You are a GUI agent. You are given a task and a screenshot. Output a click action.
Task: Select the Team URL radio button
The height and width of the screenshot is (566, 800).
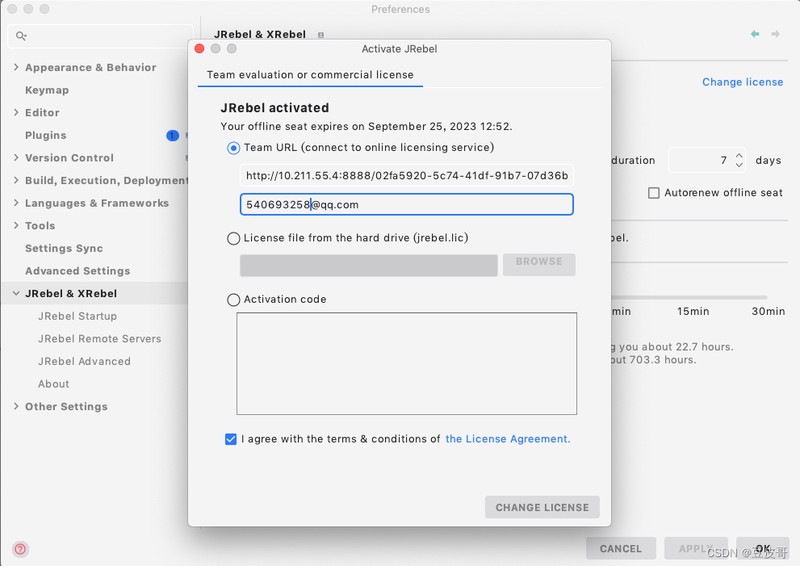click(233, 148)
